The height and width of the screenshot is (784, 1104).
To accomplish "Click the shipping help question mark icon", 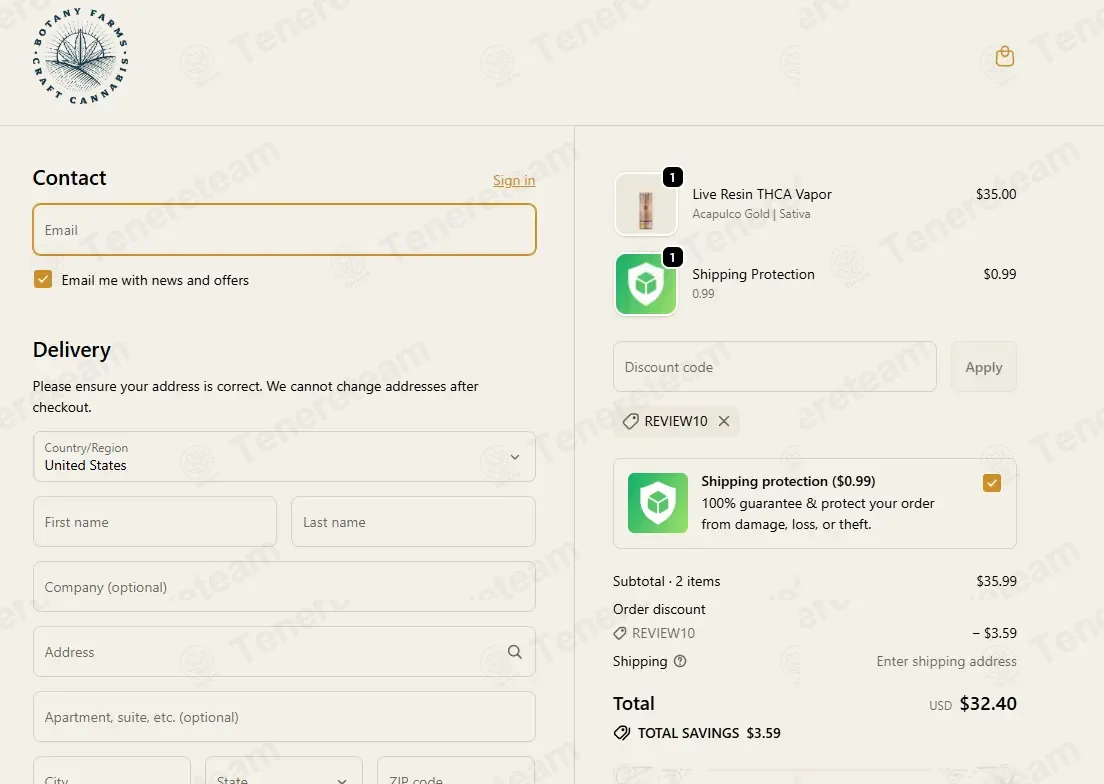I will (x=679, y=661).
